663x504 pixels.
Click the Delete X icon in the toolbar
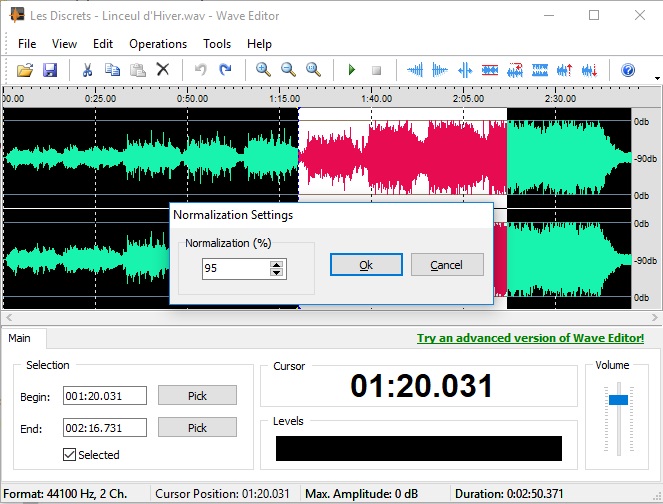[163, 69]
